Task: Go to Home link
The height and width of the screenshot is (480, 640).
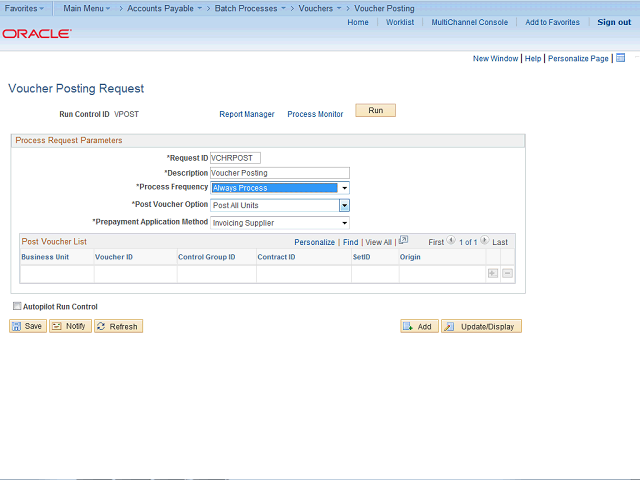Action: (358, 22)
